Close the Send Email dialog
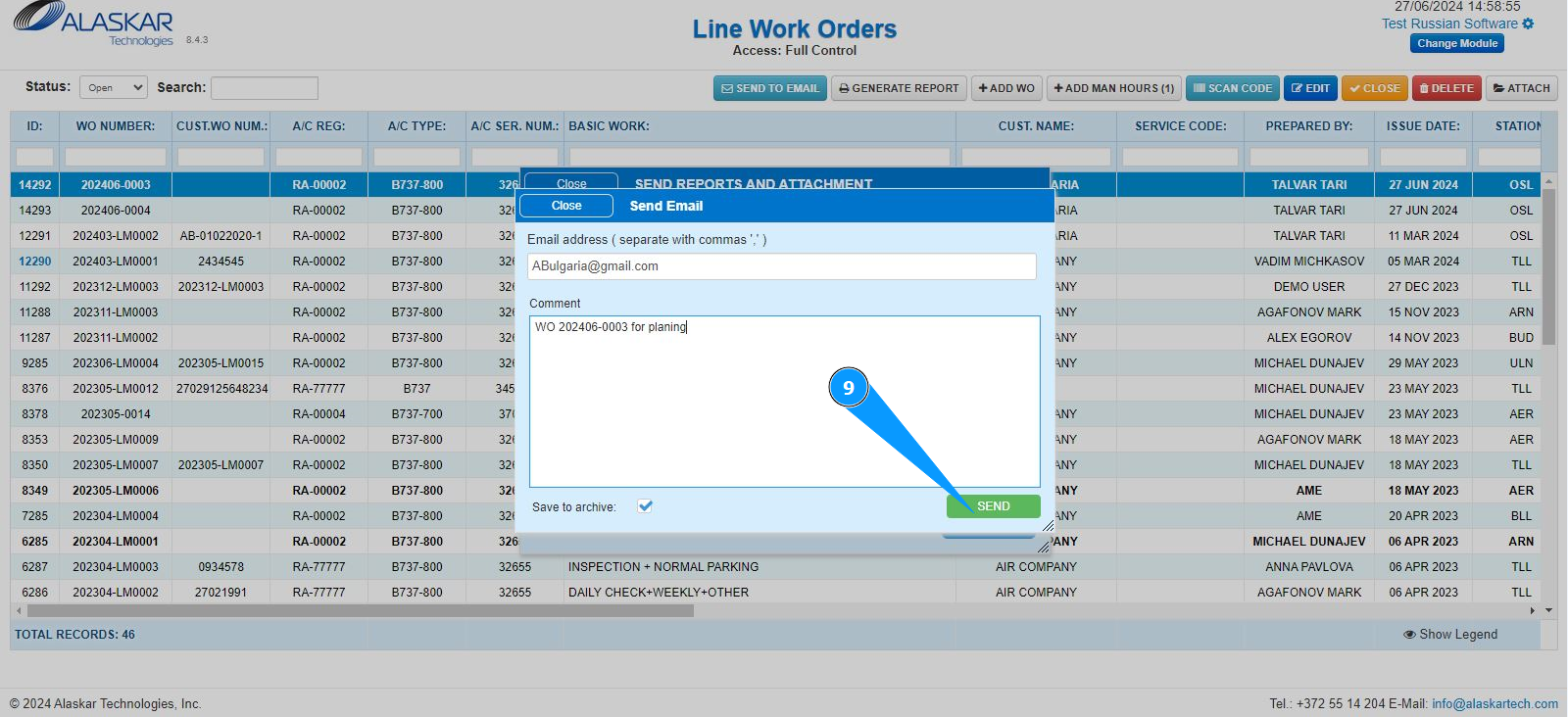This screenshot has width=1568, height=717. tap(566, 206)
